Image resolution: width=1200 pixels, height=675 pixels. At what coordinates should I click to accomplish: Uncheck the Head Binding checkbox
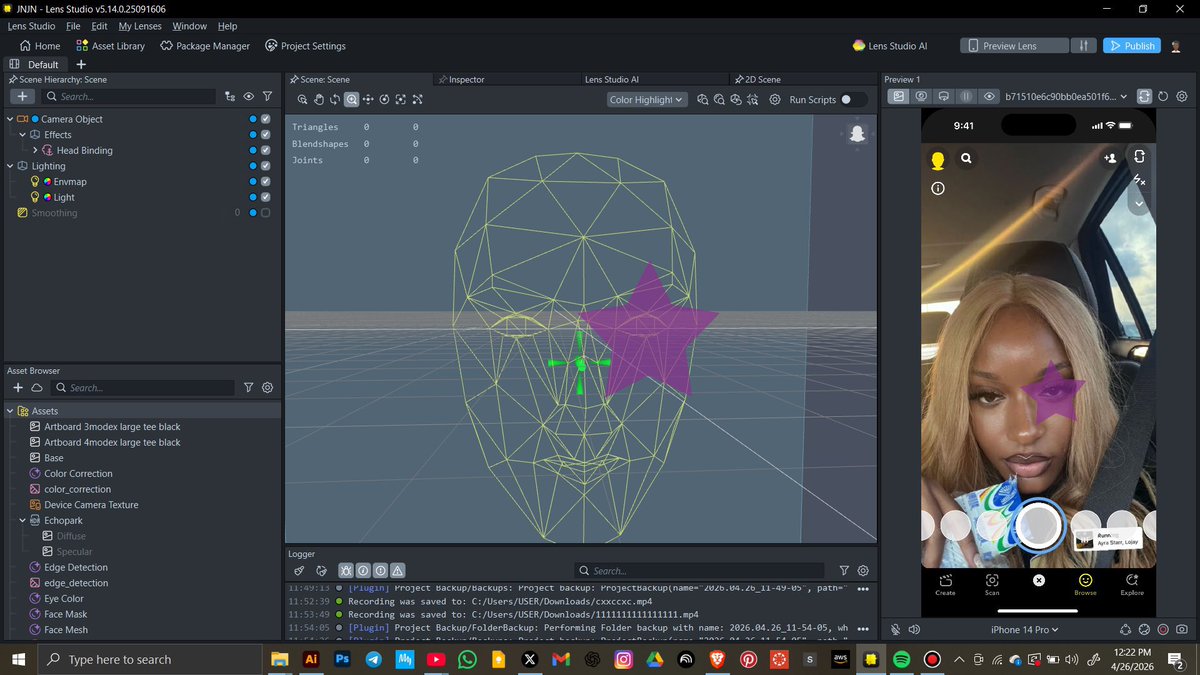click(x=266, y=150)
